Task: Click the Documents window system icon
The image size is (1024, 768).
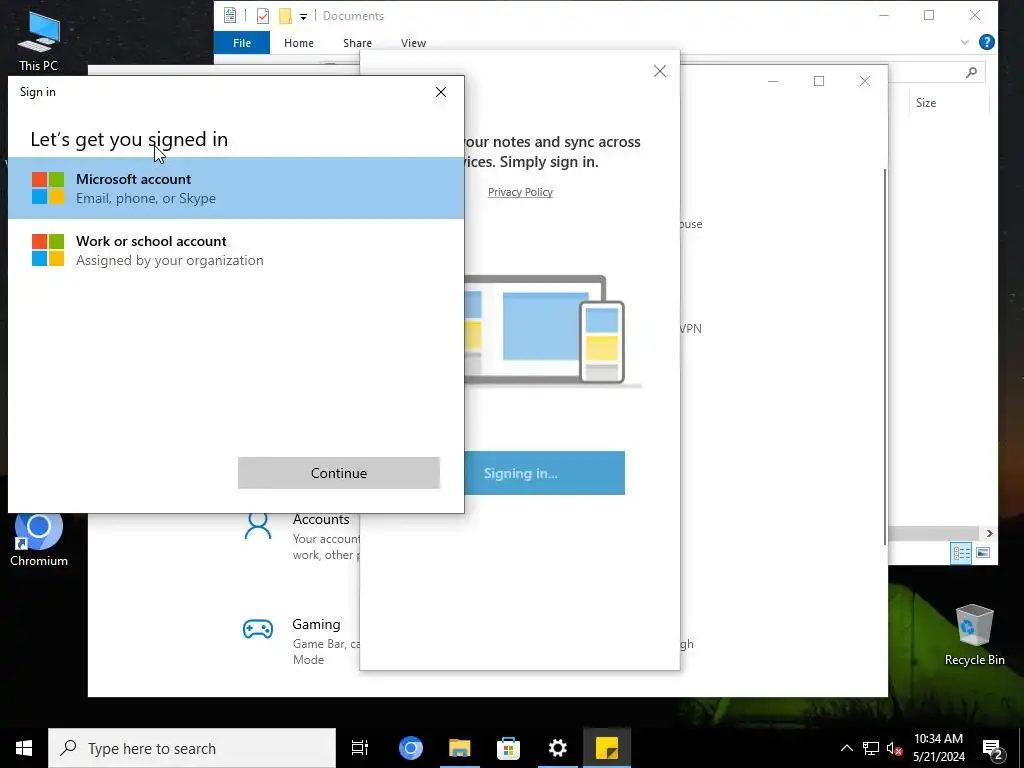Action: (x=229, y=15)
